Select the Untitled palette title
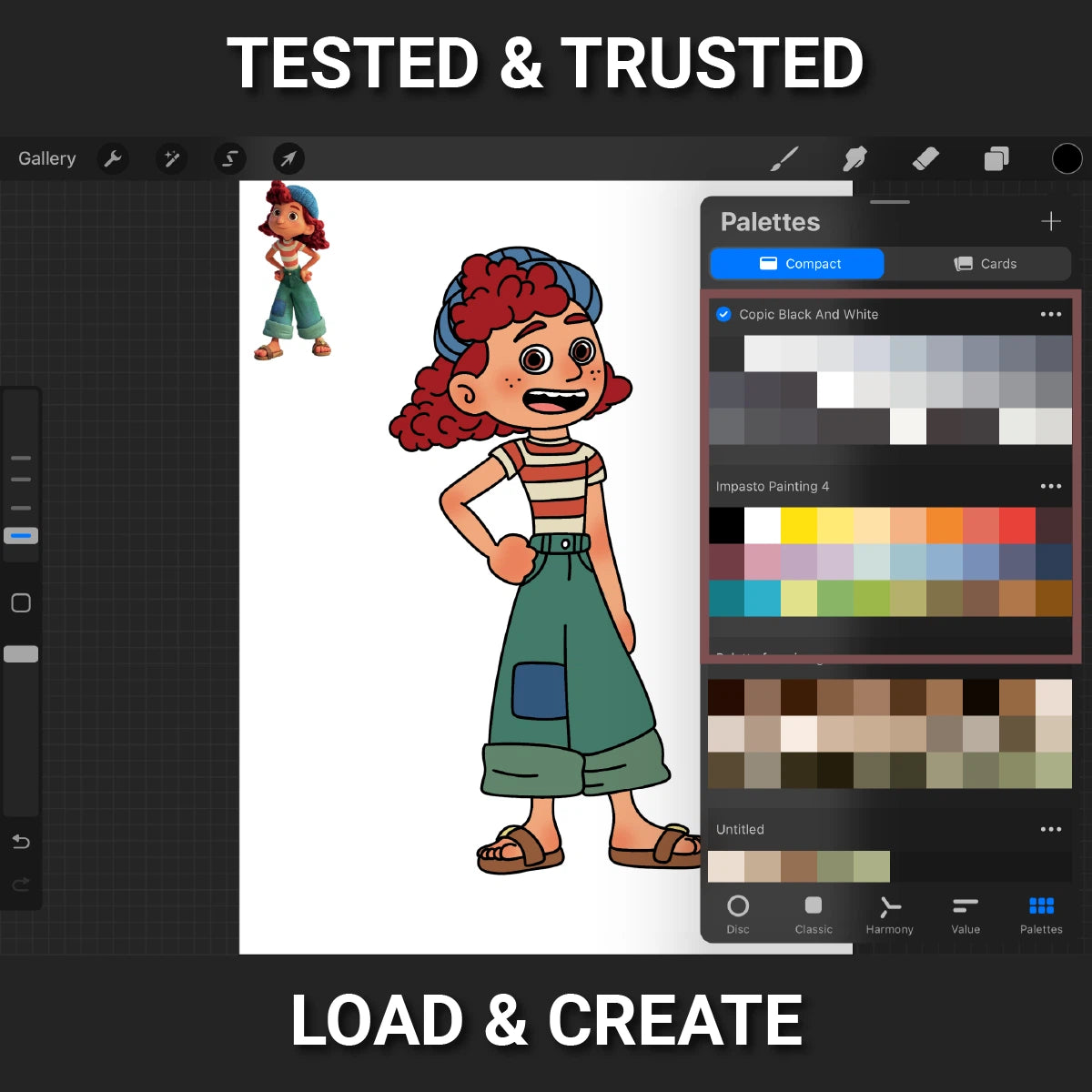This screenshot has width=1092, height=1092. pyautogui.click(x=740, y=829)
